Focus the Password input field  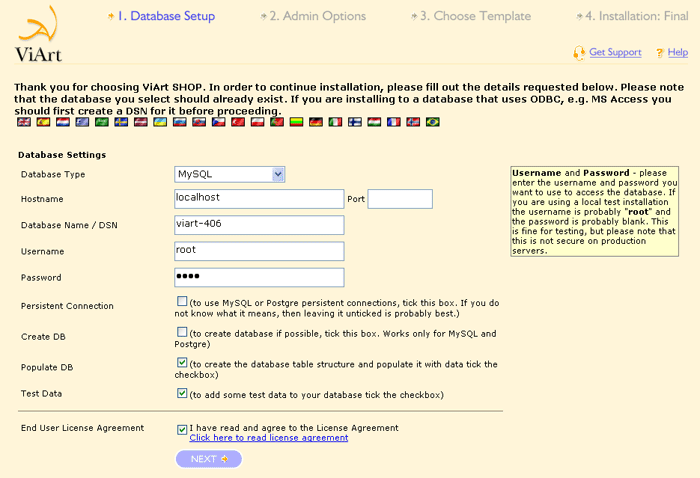coord(259,278)
